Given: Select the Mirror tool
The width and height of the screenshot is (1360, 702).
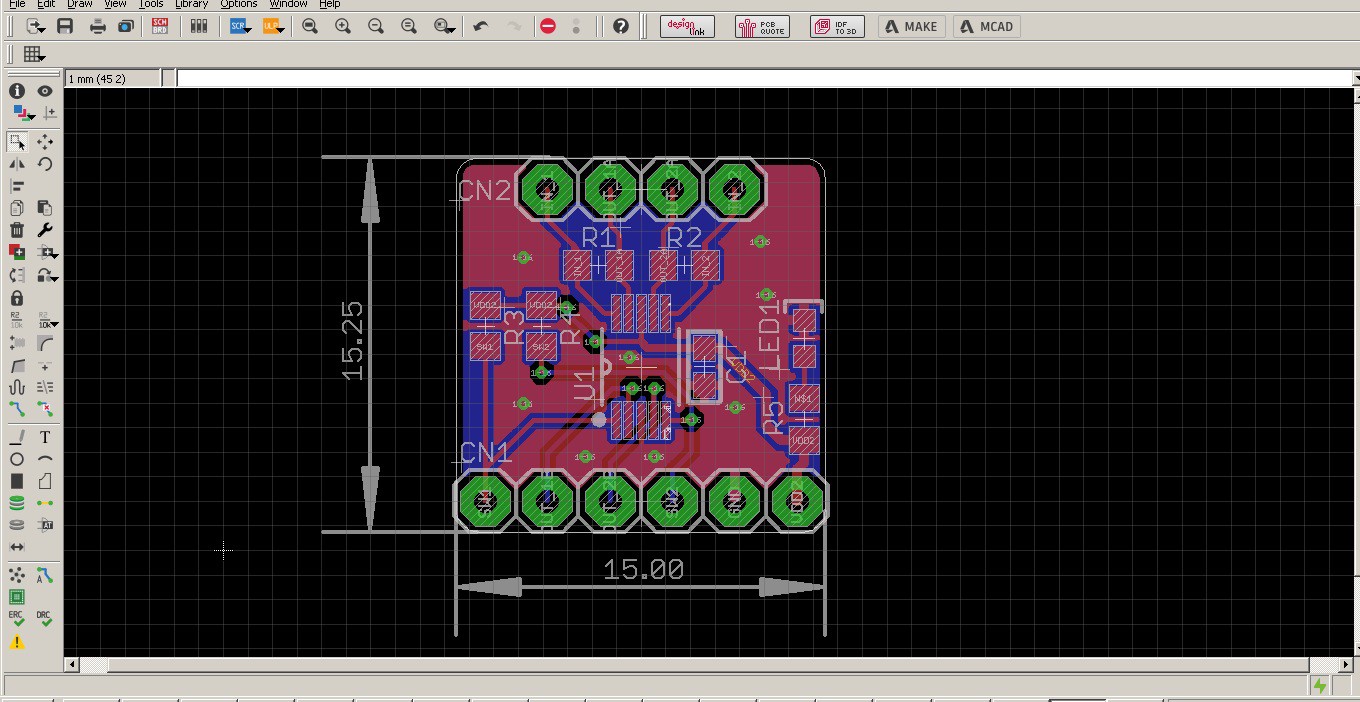Looking at the screenshot, I should pos(17,164).
